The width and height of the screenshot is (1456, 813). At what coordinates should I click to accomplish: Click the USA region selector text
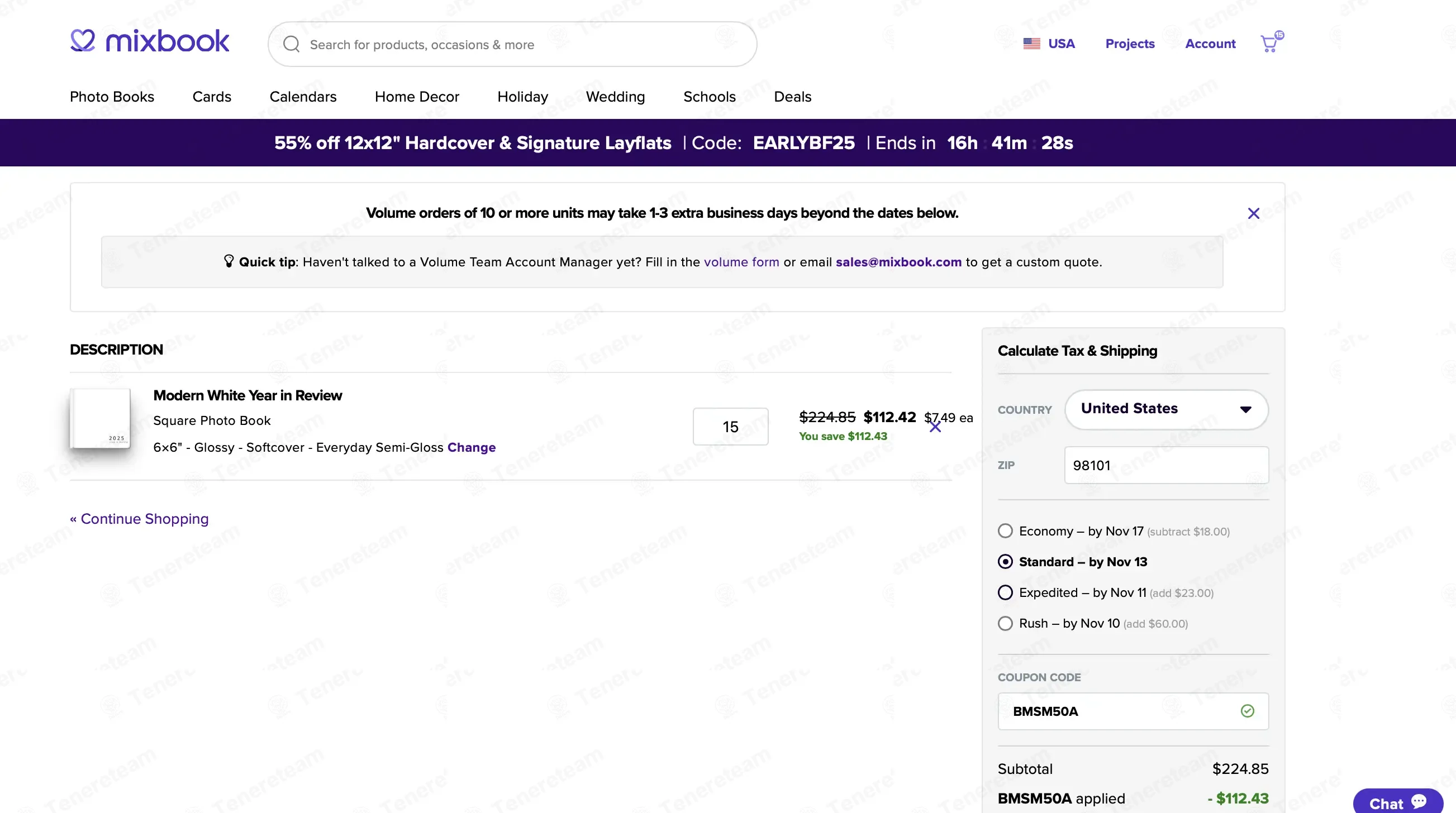point(1062,44)
